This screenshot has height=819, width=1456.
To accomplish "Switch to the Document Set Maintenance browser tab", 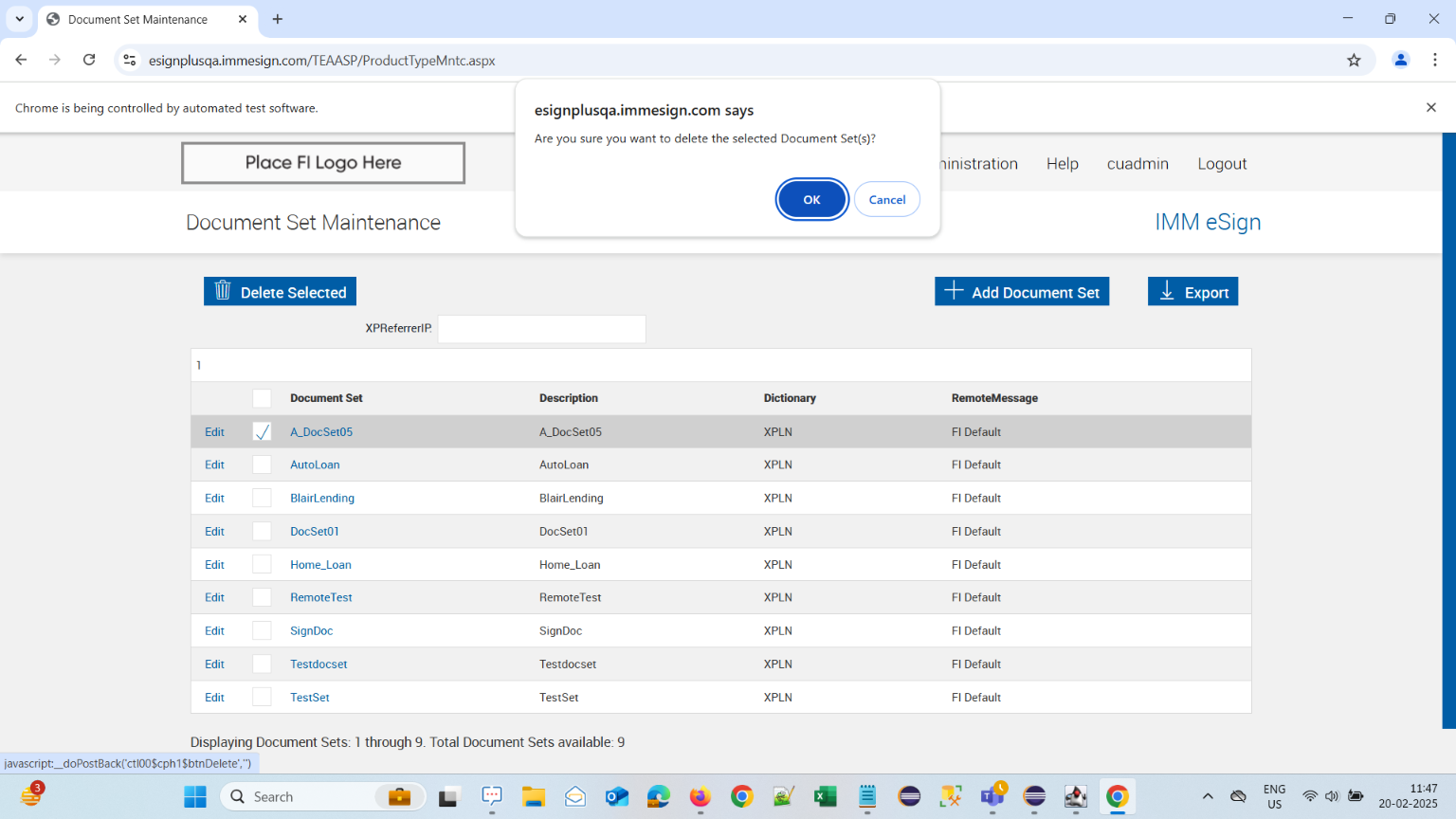I will click(147, 19).
